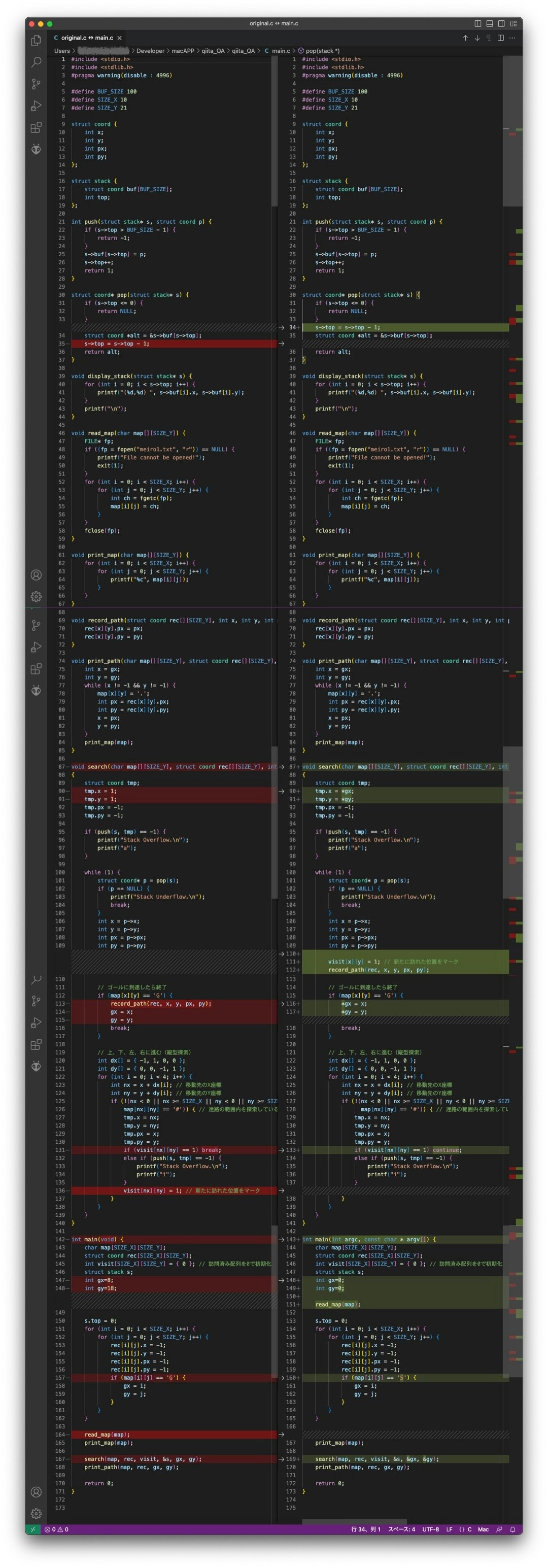Toggle bottom panel layout icon
Image resolution: width=548 pixels, height=1568 pixels.
[489, 24]
